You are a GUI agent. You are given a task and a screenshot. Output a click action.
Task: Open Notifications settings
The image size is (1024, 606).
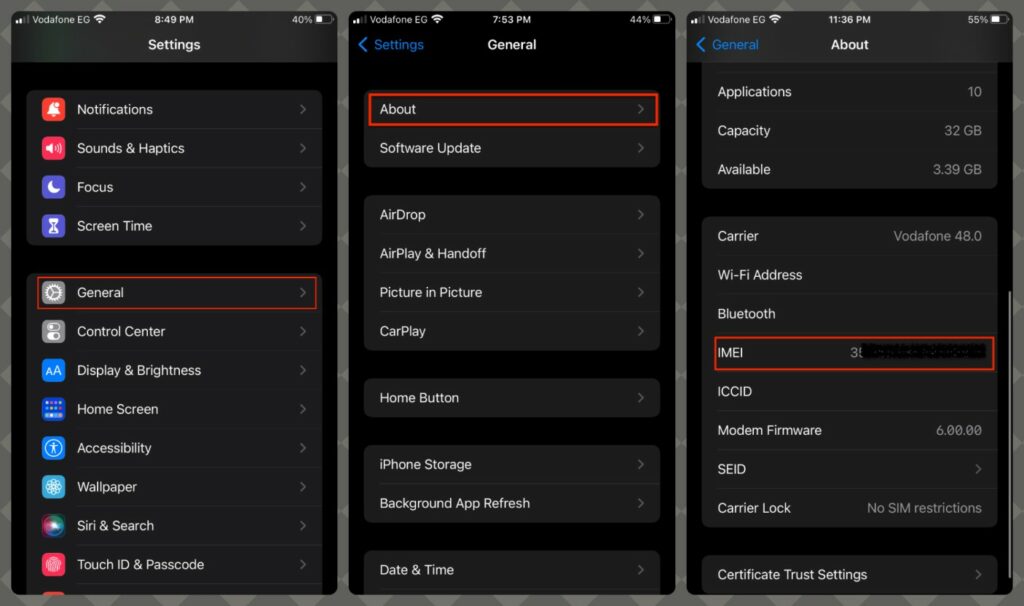[53, 109]
